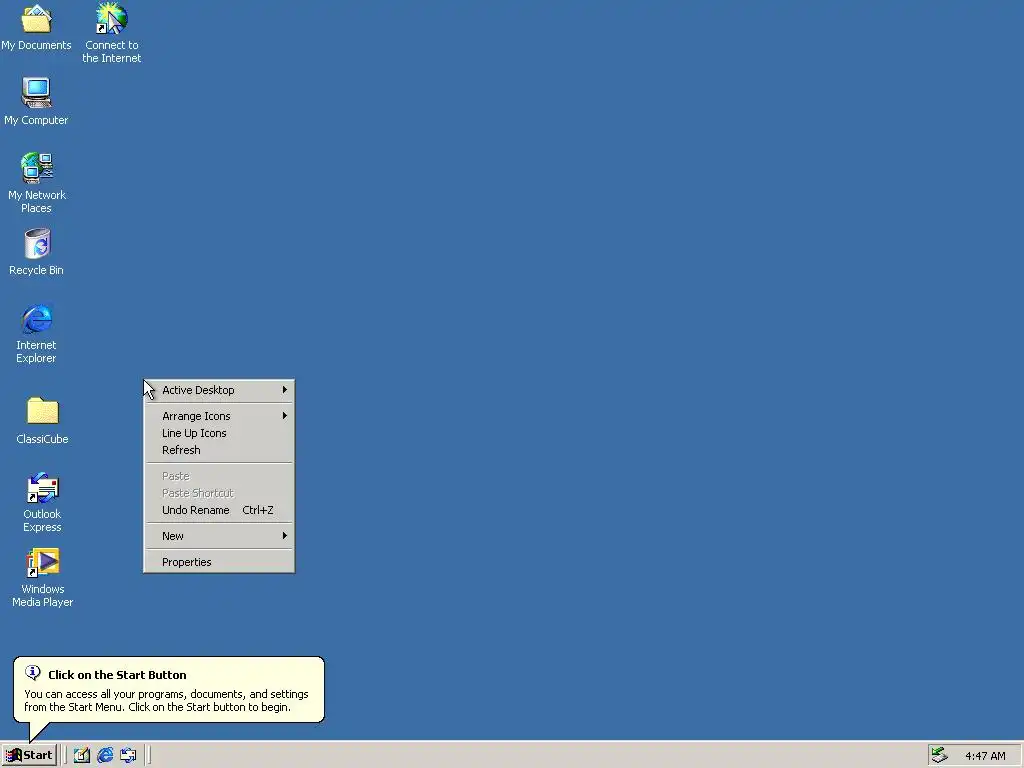
Task: Choose Line Up Icons in context menu
Action: pyautogui.click(x=219, y=433)
